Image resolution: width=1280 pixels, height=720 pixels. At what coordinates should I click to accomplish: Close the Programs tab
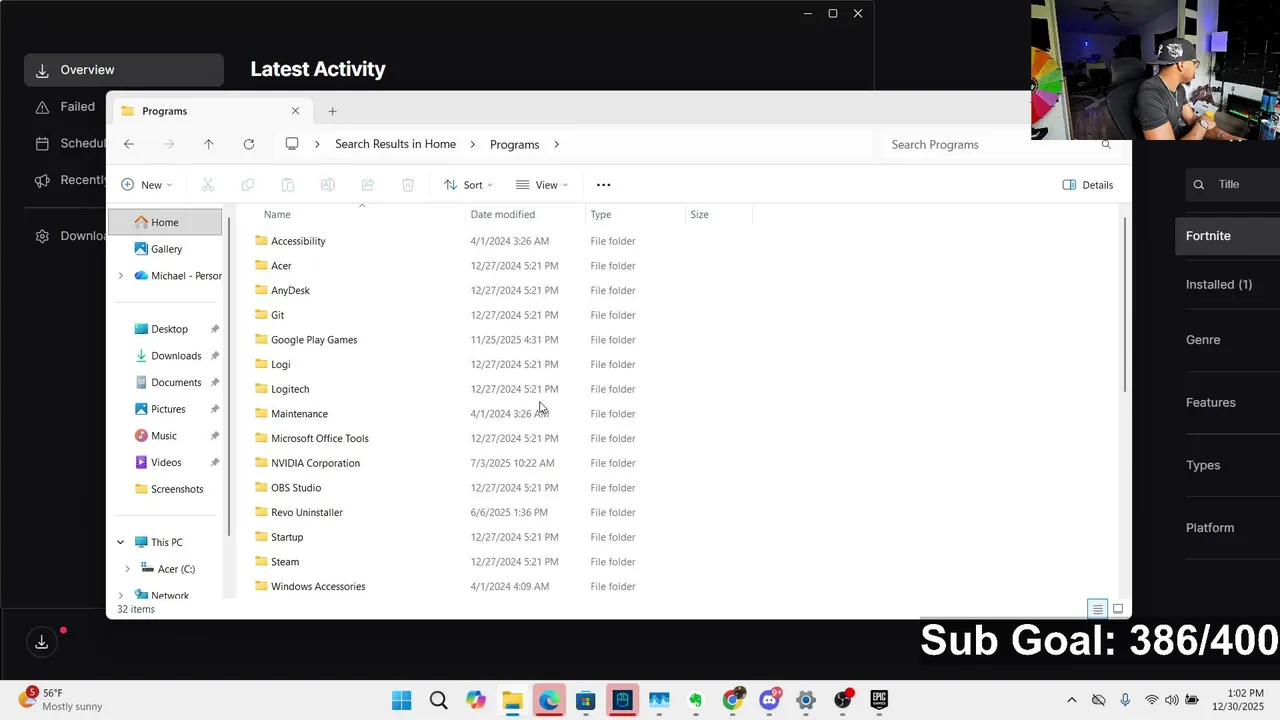295,111
